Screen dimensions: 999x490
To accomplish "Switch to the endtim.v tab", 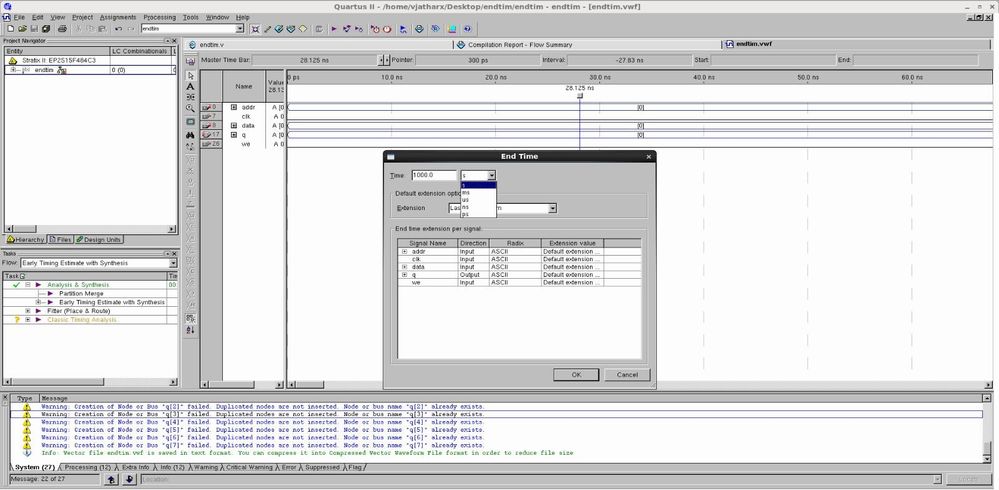I will point(211,45).
